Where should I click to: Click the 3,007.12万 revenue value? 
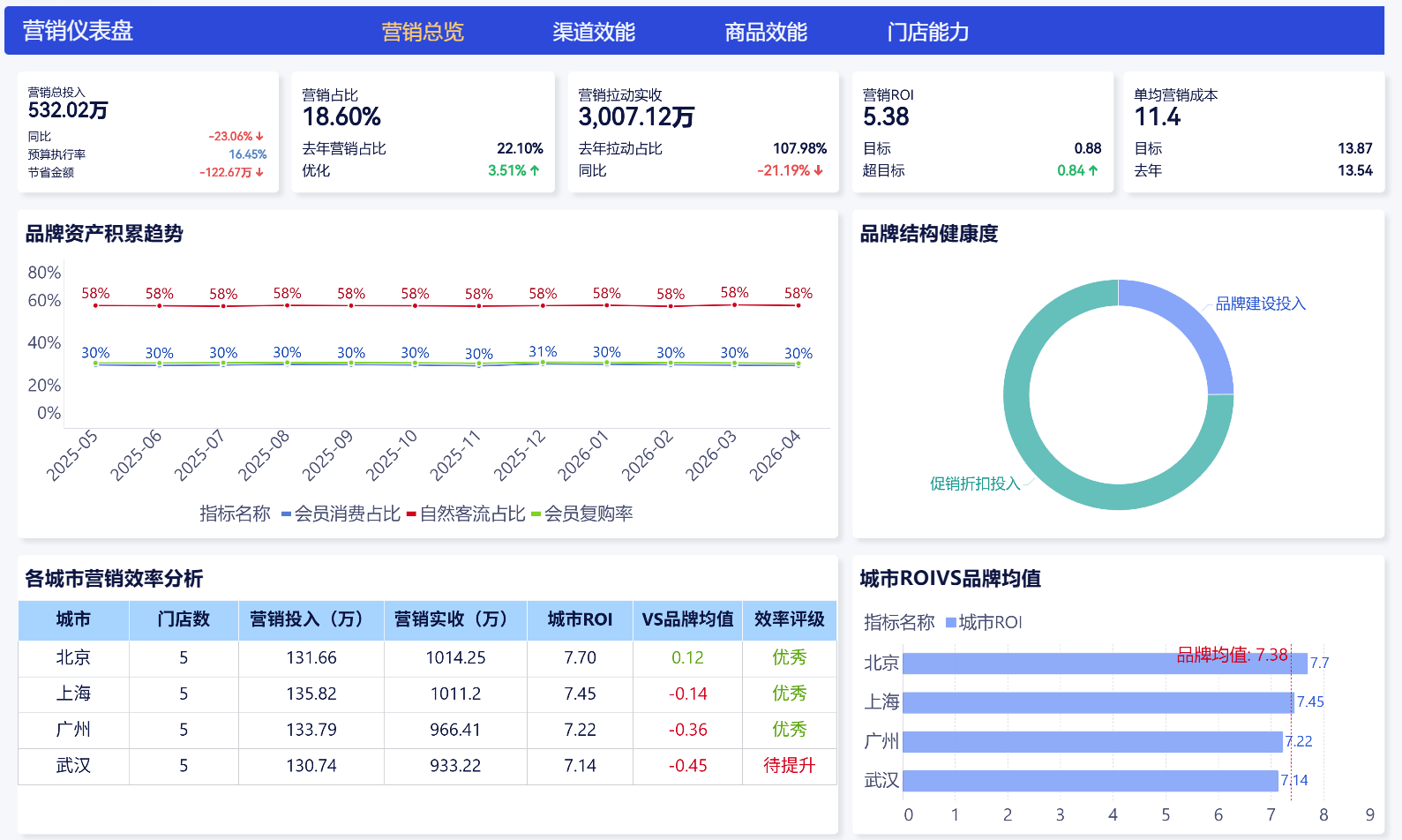point(636,116)
